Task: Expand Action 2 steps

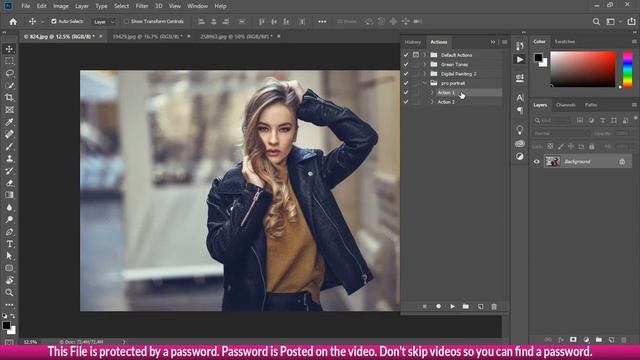Action: coord(432,102)
